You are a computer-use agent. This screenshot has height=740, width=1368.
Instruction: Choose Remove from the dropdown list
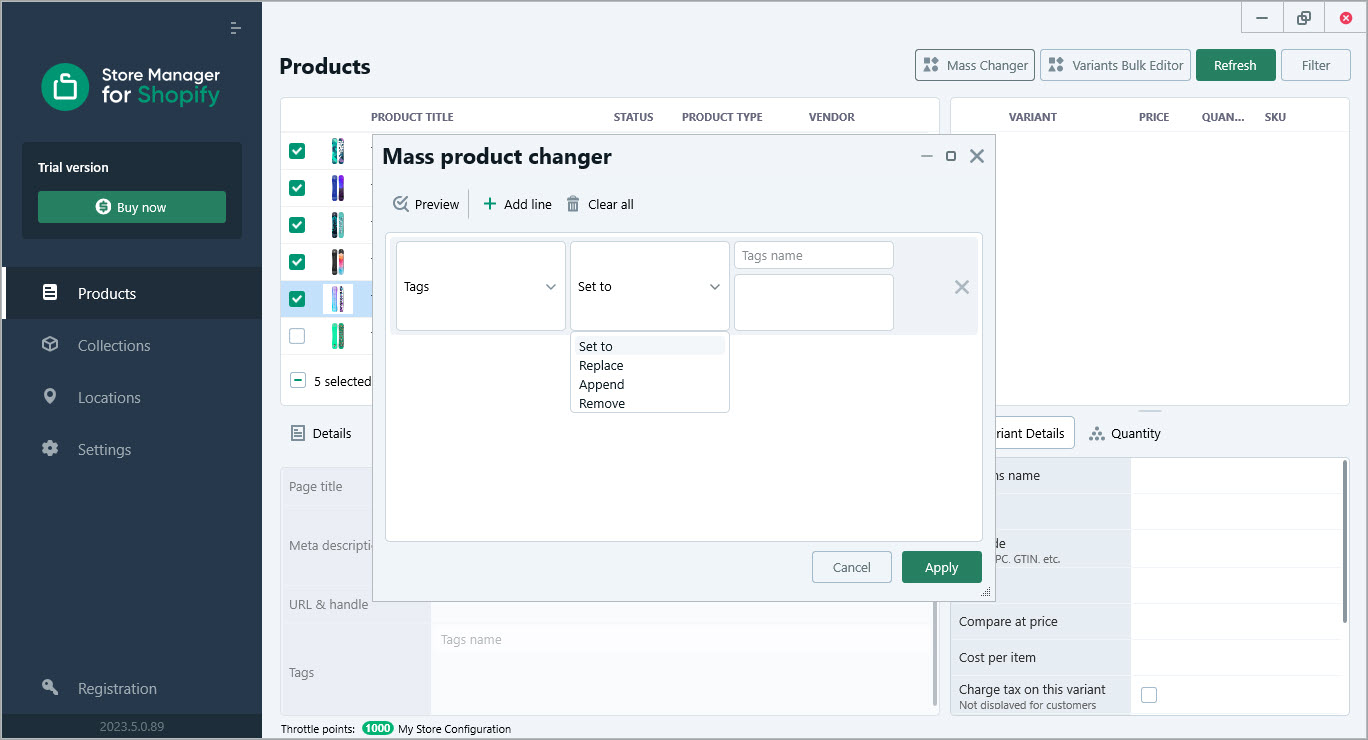point(649,403)
